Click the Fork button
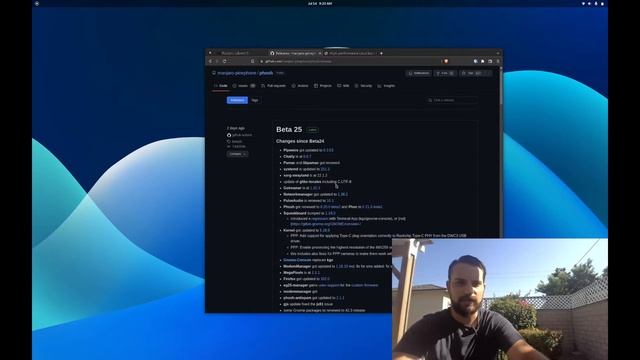The height and width of the screenshot is (360, 640). (x=445, y=73)
